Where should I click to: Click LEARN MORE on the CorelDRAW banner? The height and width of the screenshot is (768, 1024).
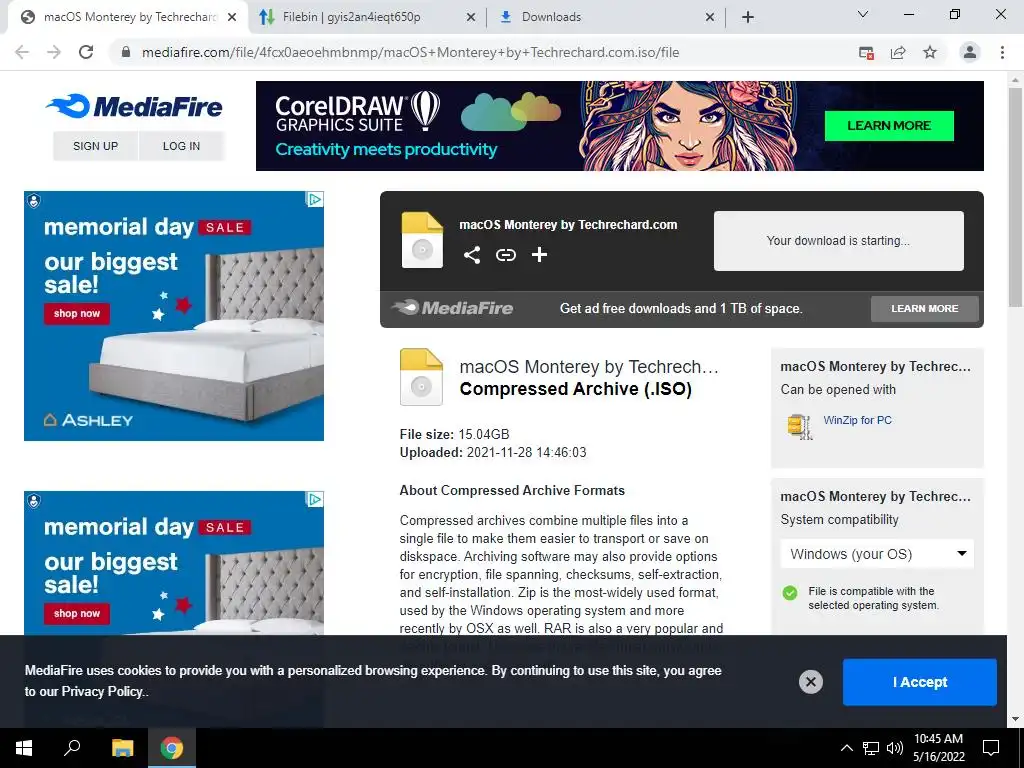pyautogui.click(x=889, y=125)
